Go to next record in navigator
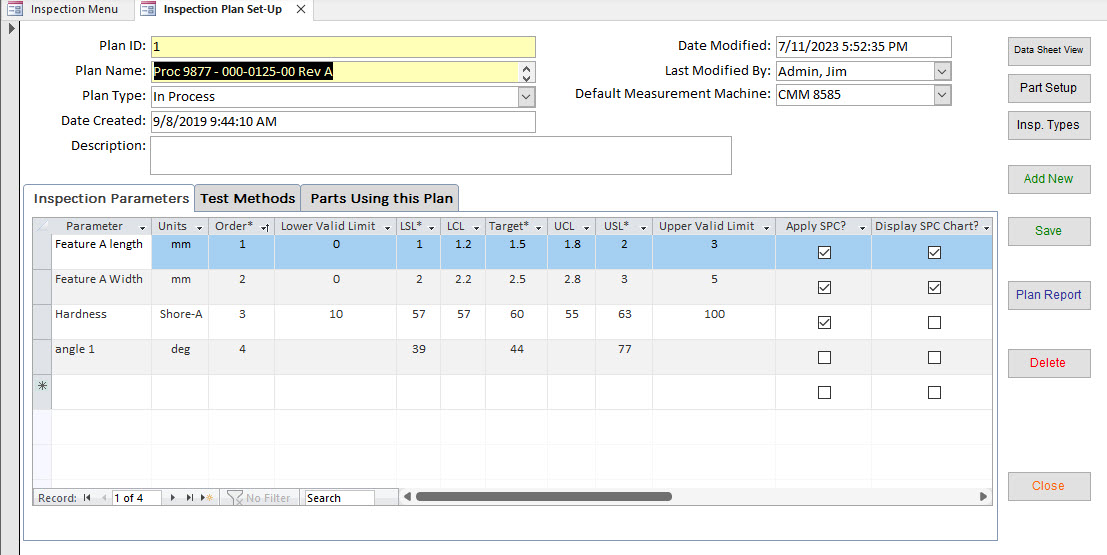Image resolution: width=1107 pixels, height=555 pixels. (173, 498)
